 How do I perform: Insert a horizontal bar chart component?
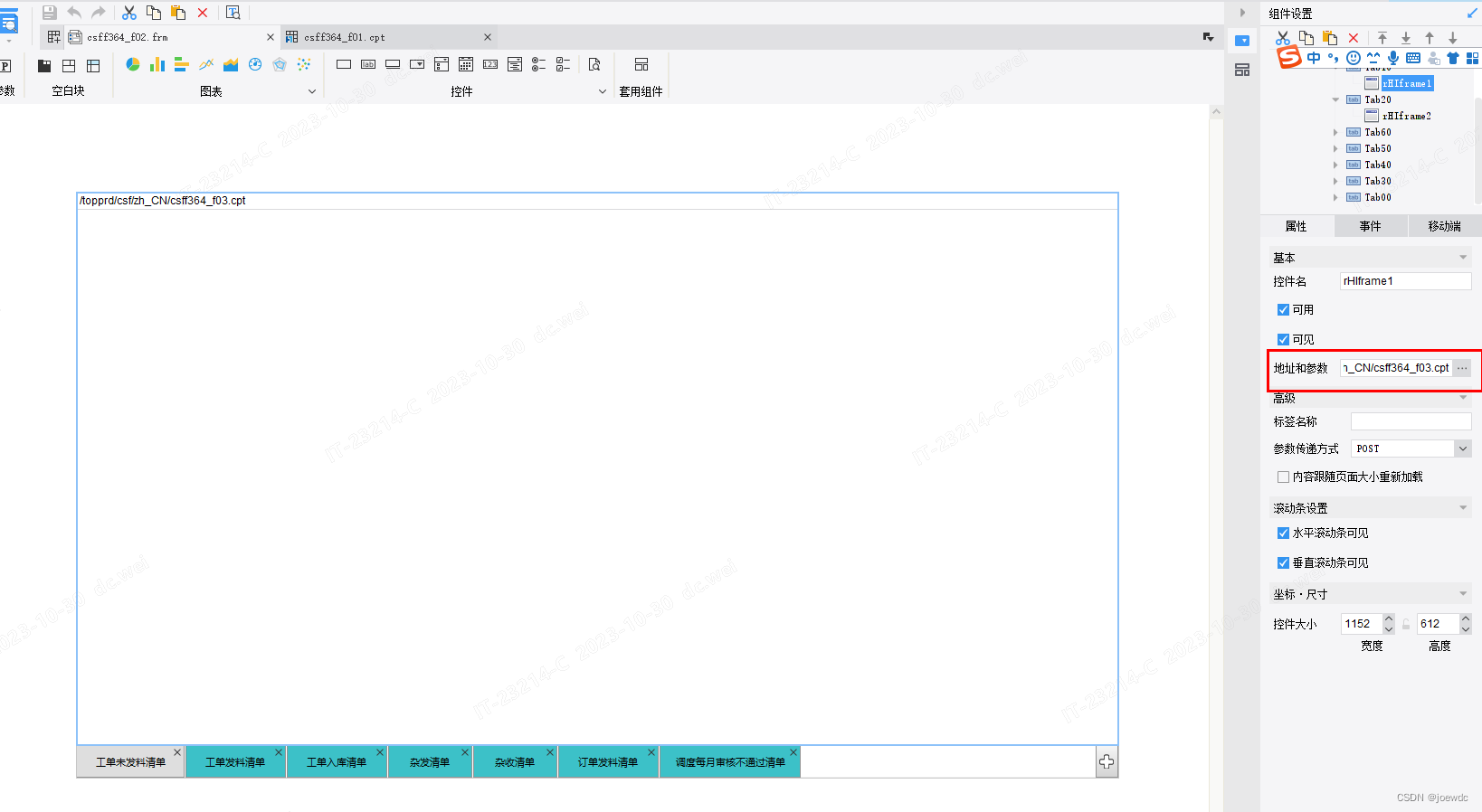(x=182, y=64)
